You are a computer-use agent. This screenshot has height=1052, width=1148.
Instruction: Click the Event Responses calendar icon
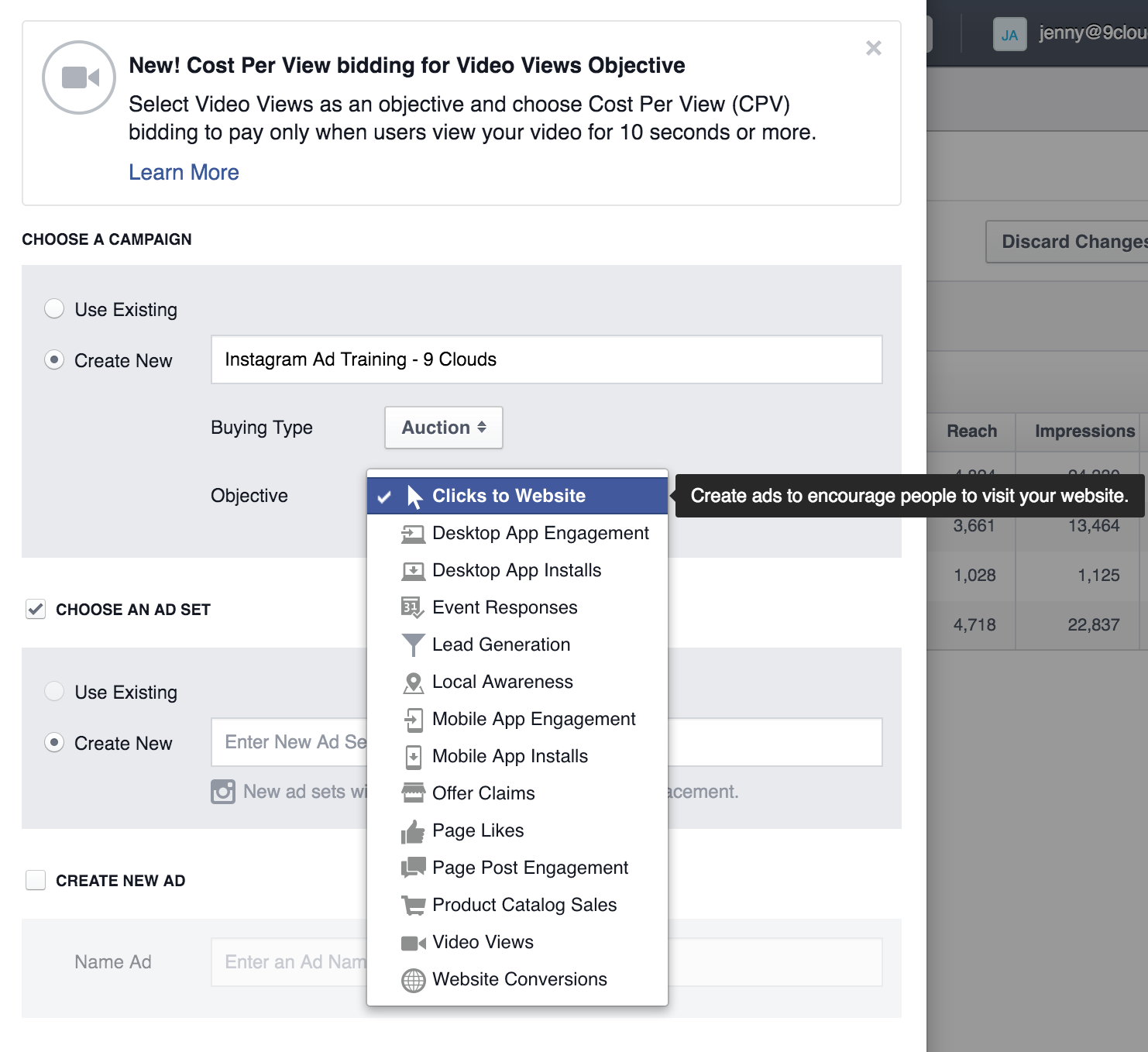click(413, 608)
